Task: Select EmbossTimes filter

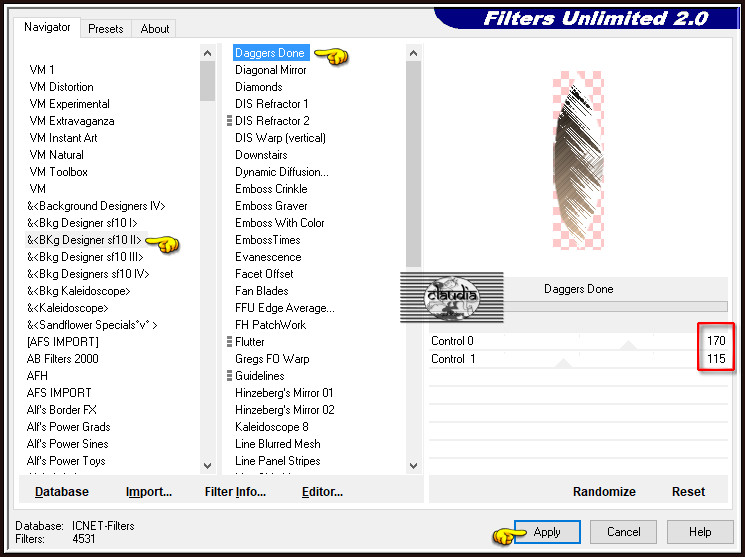Action: point(267,240)
